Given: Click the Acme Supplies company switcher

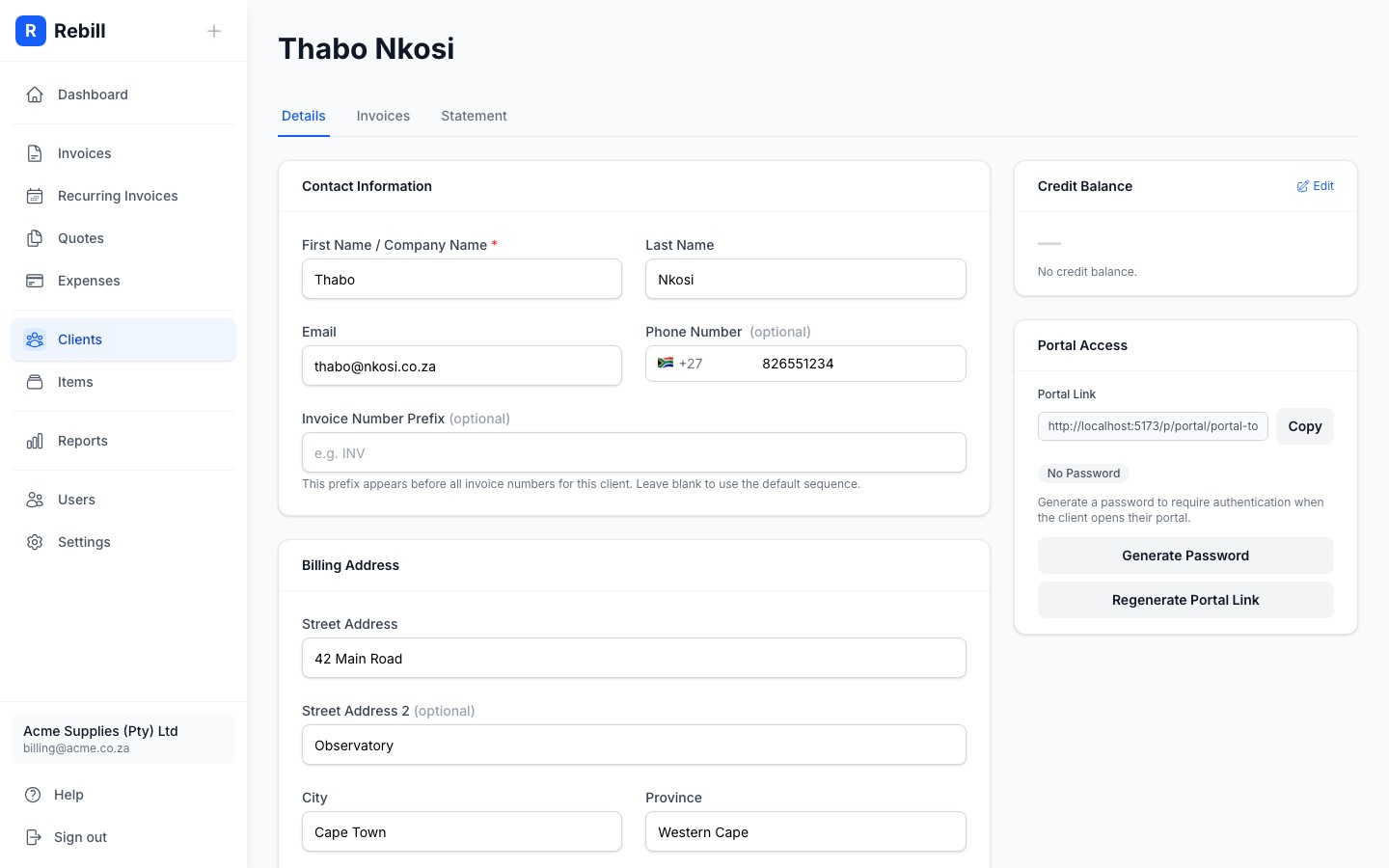Looking at the screenshot, I should (123, 739).
